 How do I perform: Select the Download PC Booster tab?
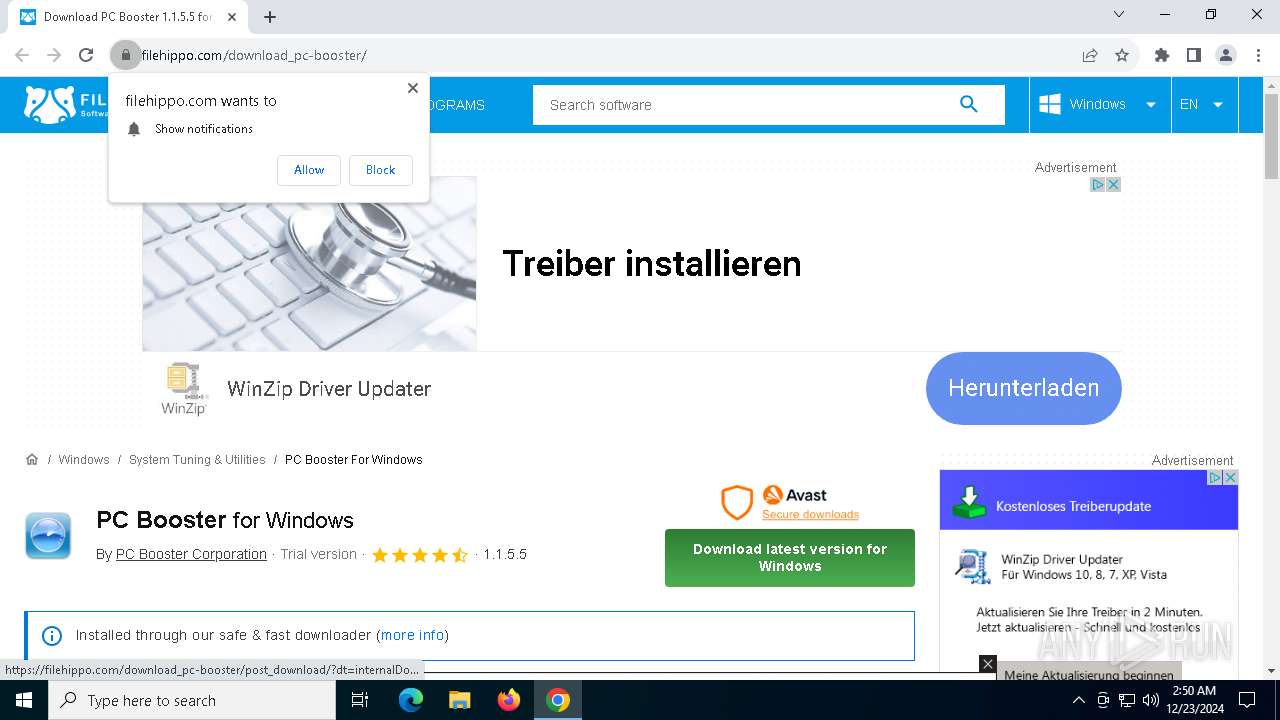tap(128, 17)
